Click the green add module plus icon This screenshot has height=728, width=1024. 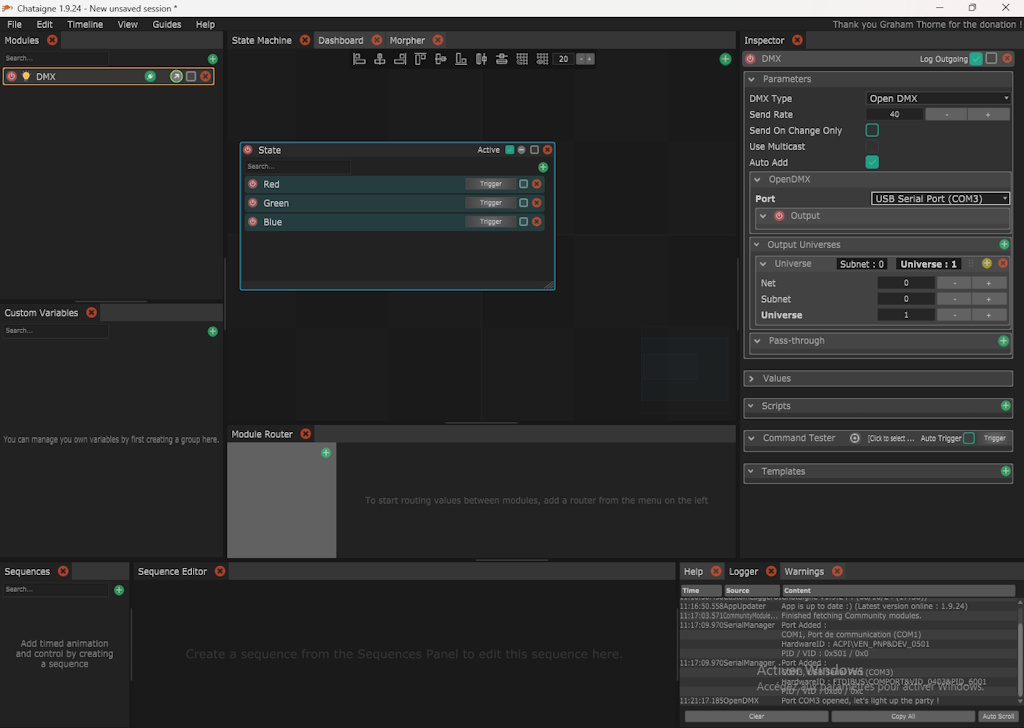(x=212, y=59)
